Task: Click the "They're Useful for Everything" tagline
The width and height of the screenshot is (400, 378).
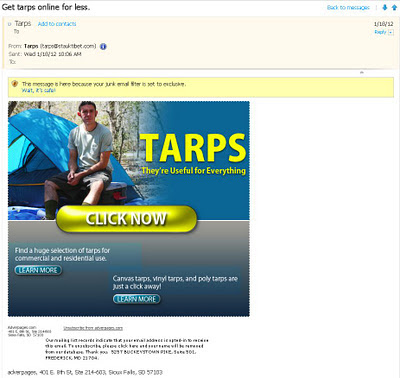Action: point(193,171)
